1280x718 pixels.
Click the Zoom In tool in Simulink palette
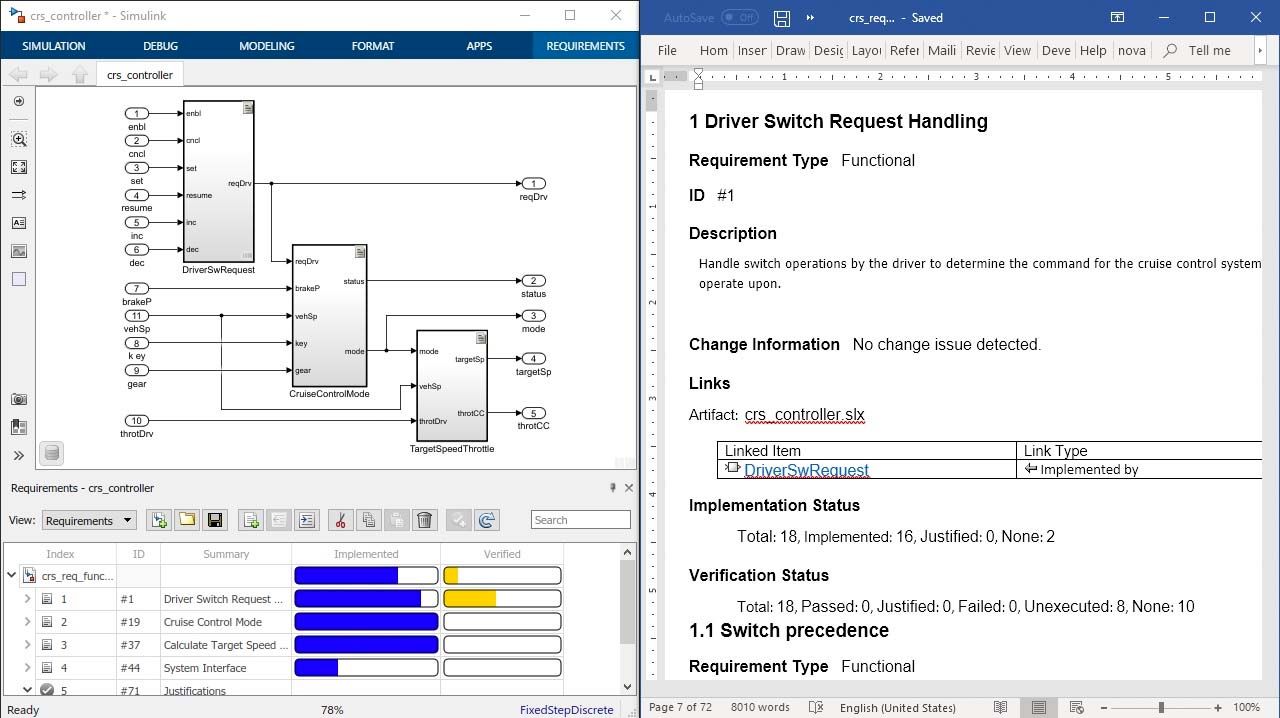coord(18,140)
